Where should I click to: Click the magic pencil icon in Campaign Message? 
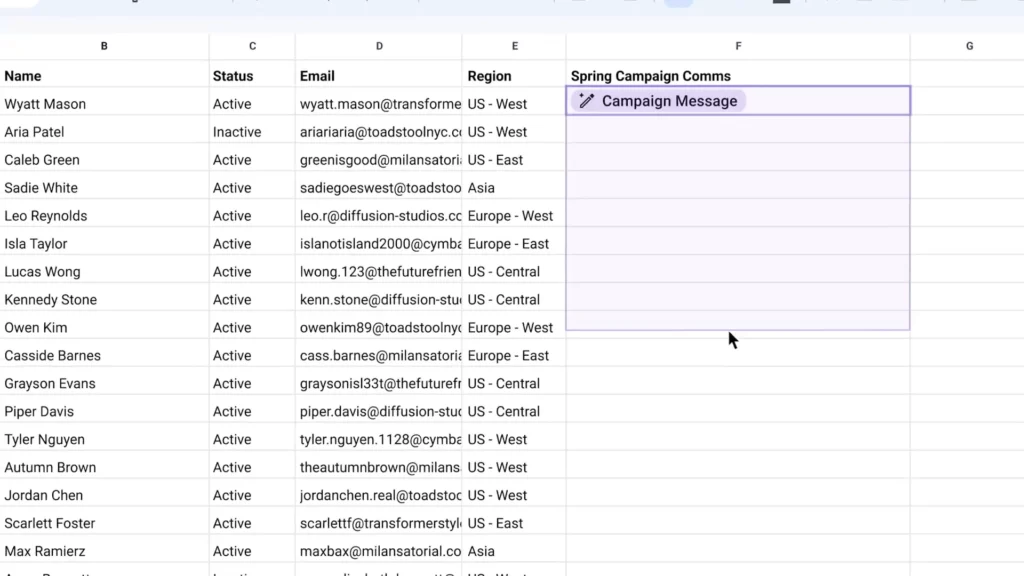click(x=586, y=101)
